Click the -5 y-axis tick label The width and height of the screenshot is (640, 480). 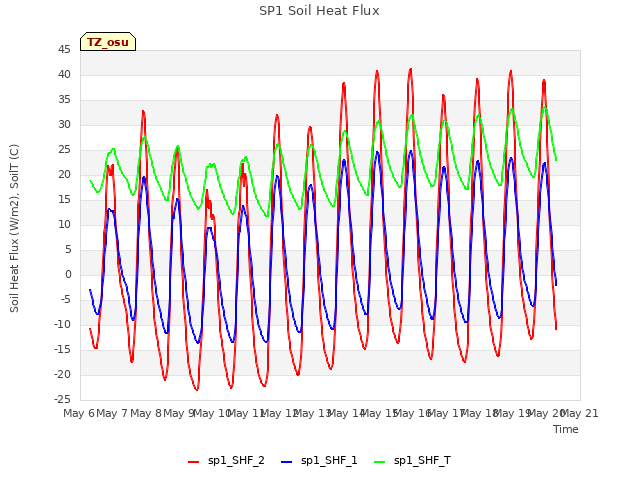[x=64, y=299]
